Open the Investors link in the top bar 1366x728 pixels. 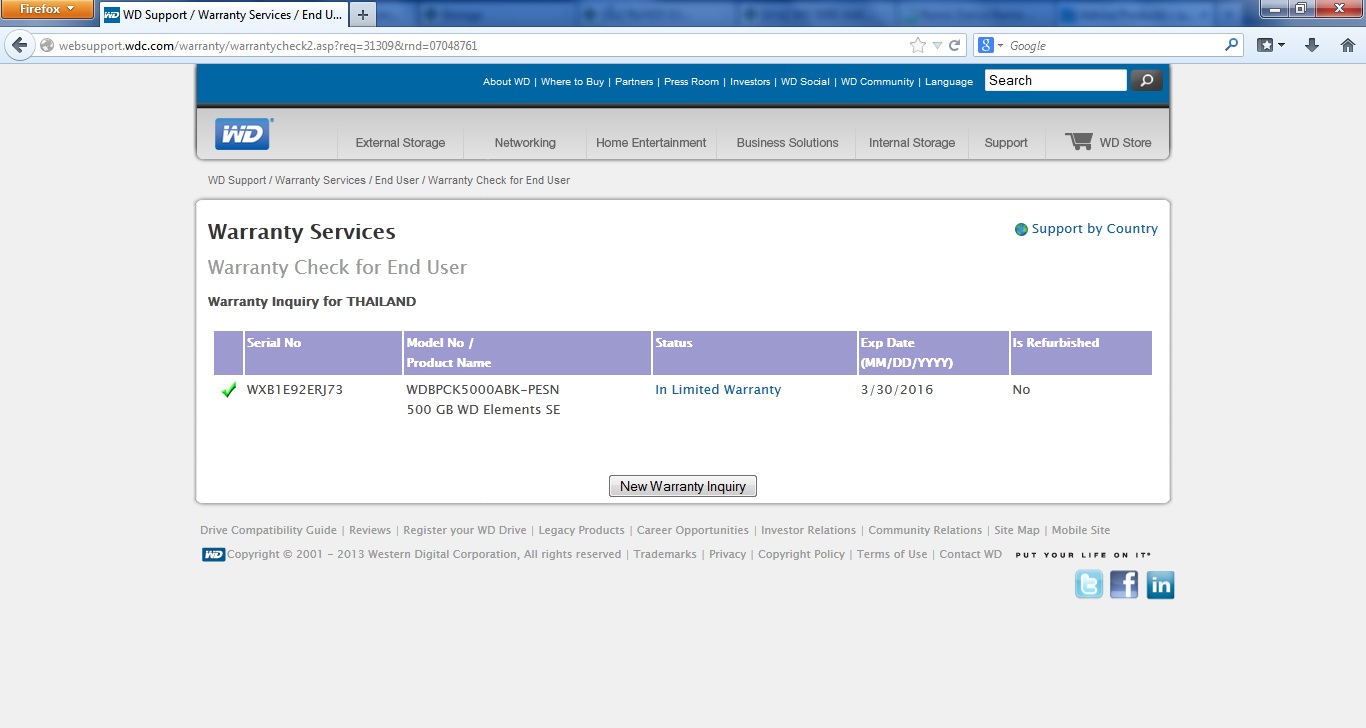(x=750, y=82)
